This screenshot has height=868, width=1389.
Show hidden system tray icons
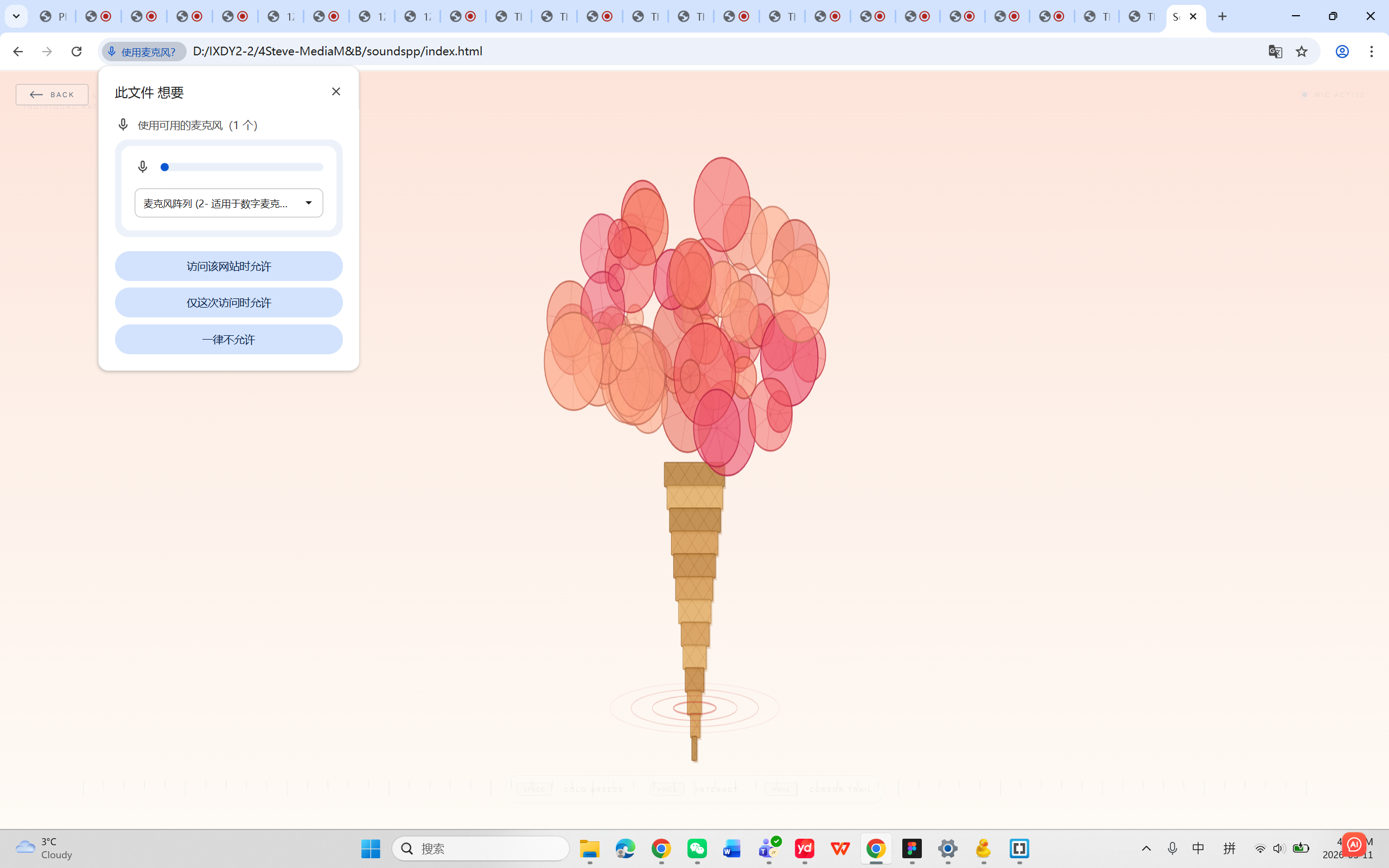pos(1145,848)
